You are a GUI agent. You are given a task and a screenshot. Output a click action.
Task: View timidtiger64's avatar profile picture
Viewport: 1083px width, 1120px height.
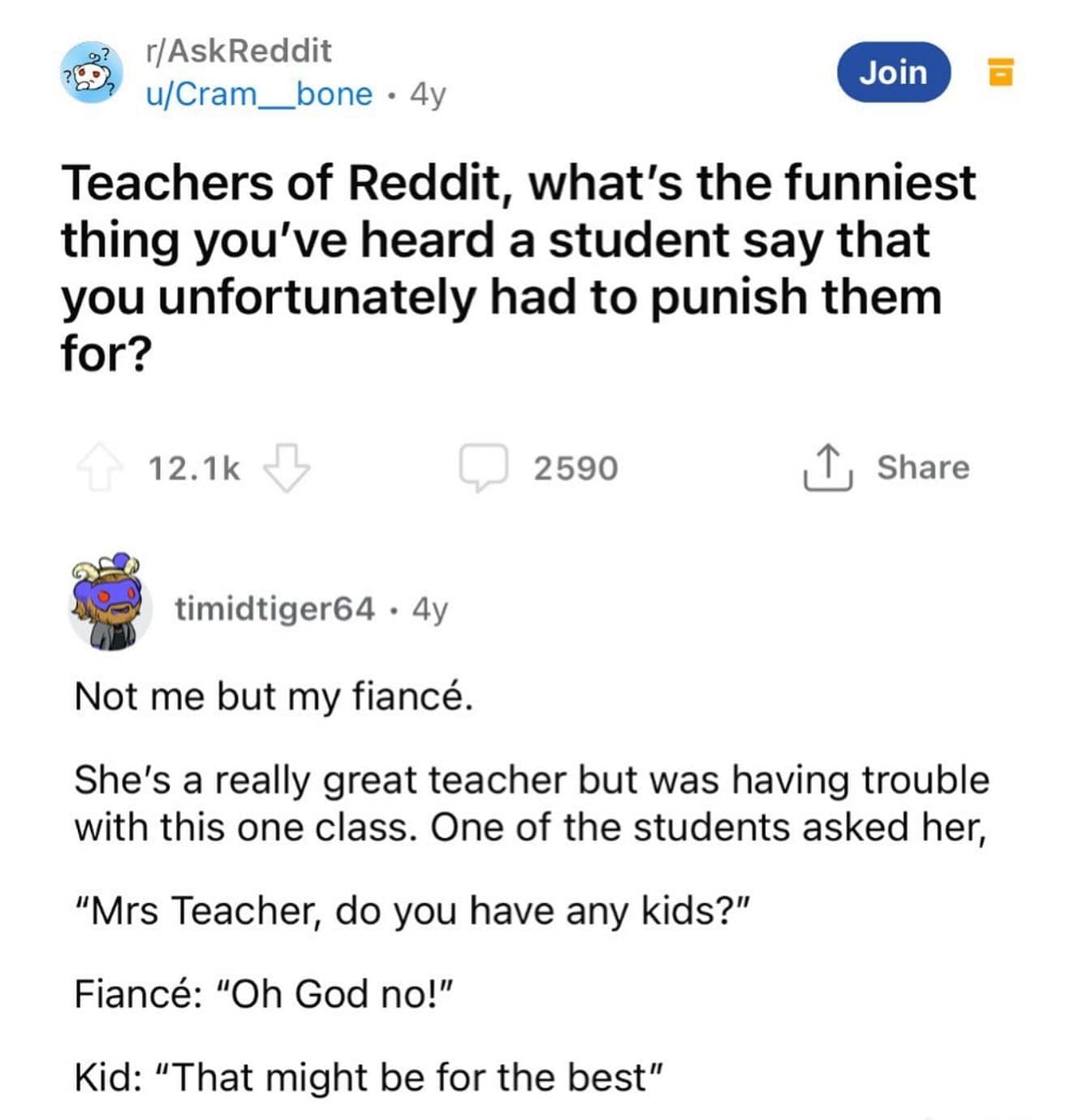point(109,604)
